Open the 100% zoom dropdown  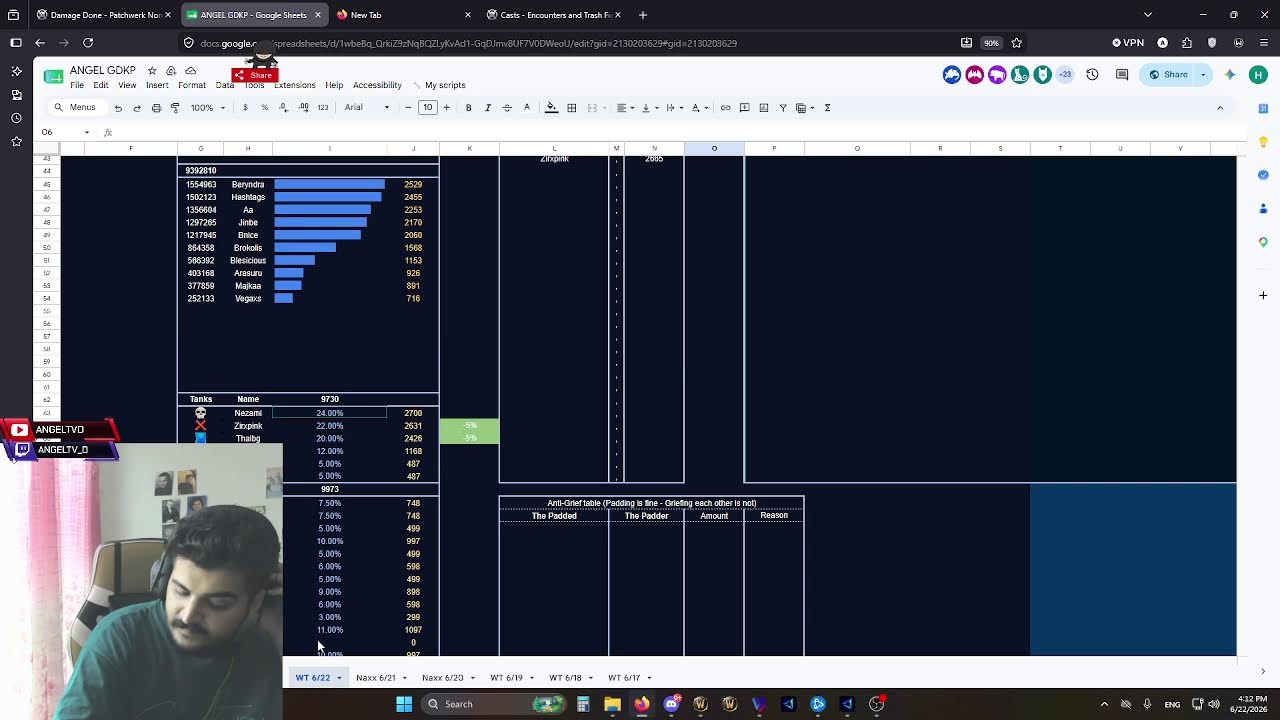point(208,108)
